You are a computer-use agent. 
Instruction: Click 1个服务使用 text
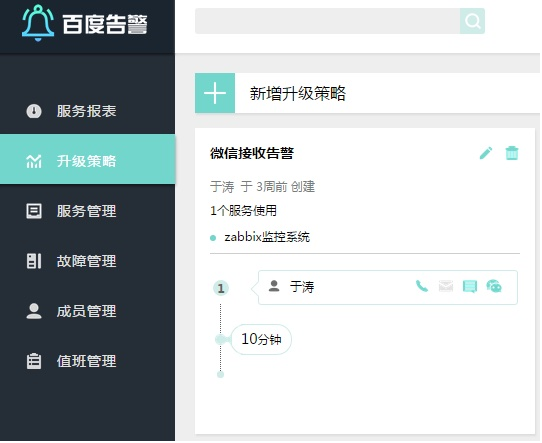[x=244, y=211]
